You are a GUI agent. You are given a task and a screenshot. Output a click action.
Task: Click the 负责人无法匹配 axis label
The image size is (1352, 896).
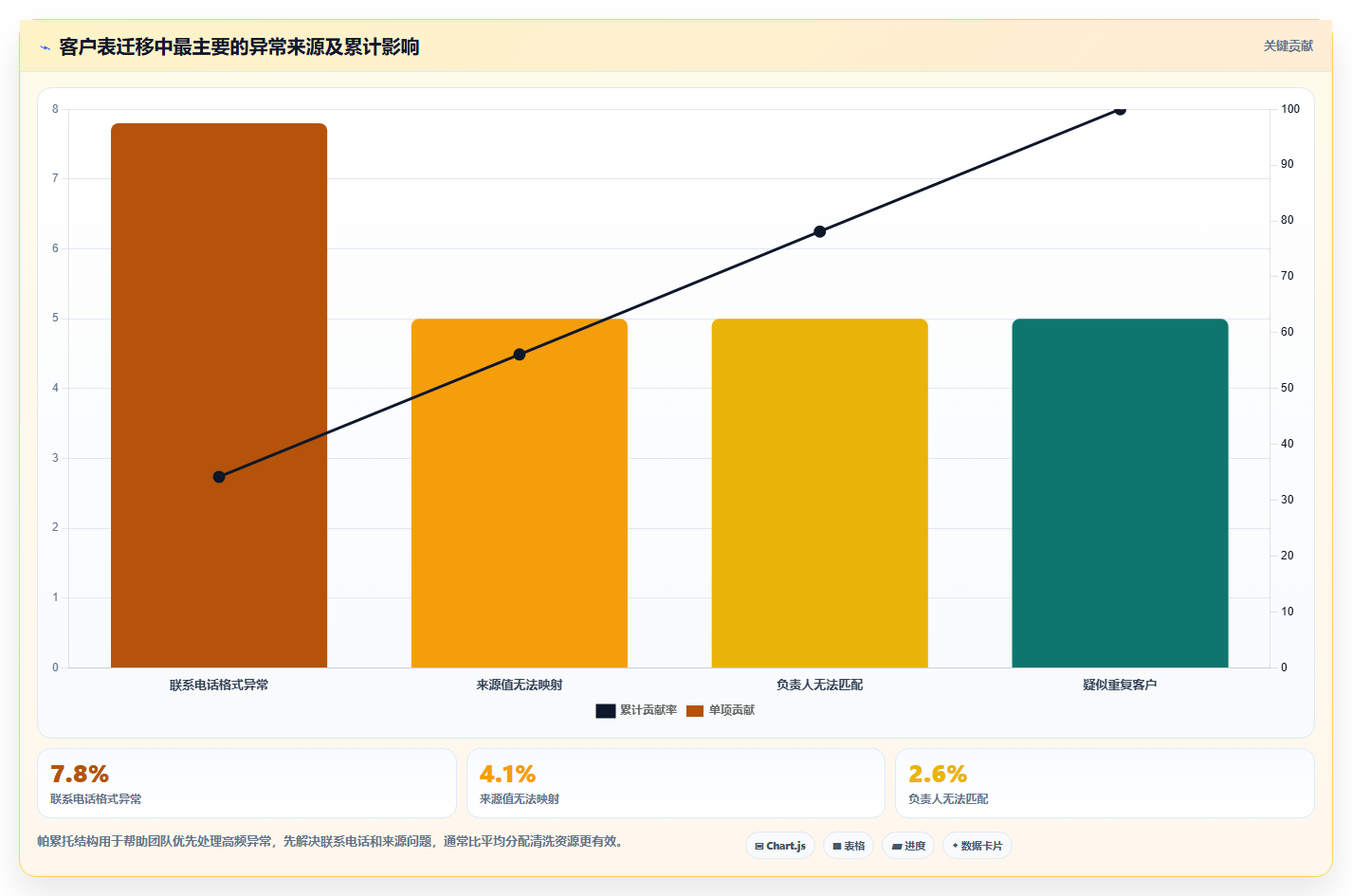820,685
